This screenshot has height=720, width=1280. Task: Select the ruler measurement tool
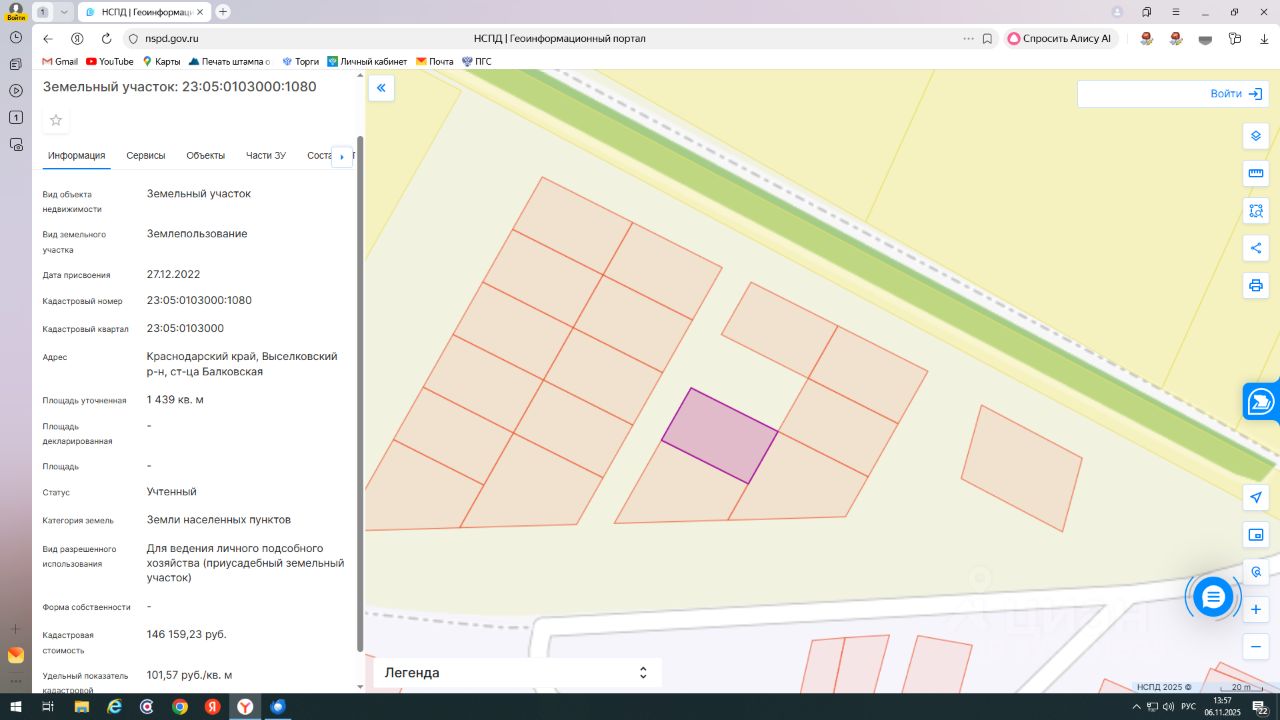click(x=1256, y=173)
